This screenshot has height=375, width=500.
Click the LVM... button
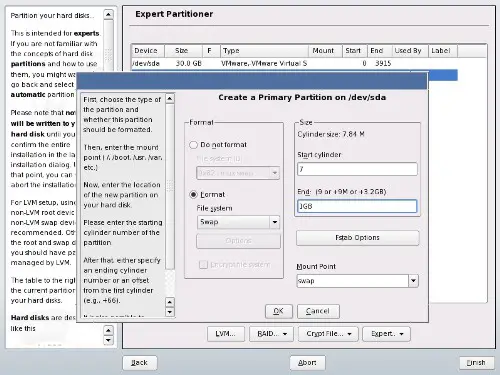click(226, 334)
